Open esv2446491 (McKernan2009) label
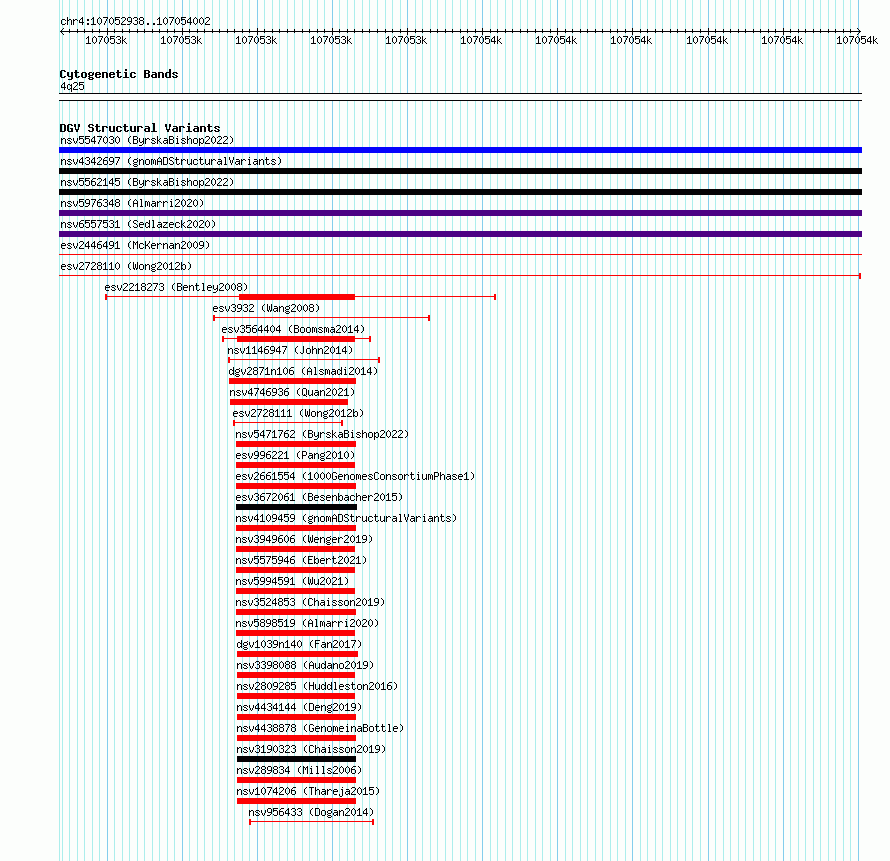This screenshot has height=861, width=890. click(135, 245)
